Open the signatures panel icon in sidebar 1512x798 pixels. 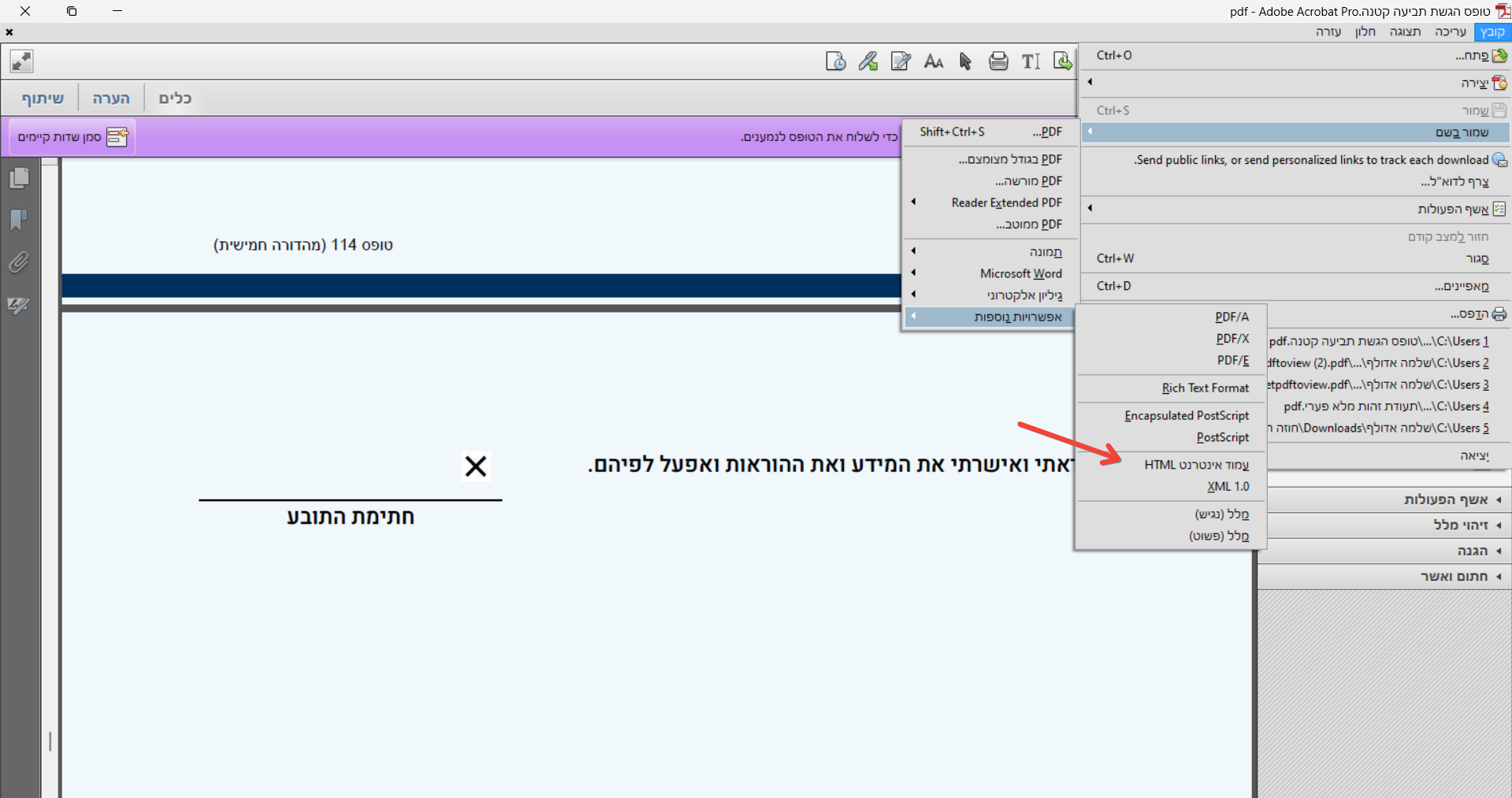pos(19,305)
